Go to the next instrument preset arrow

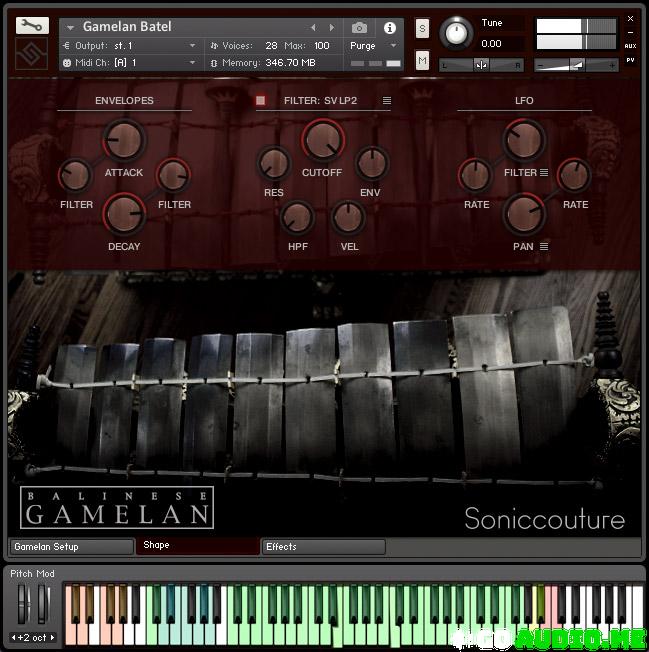[x=332, y=28]
